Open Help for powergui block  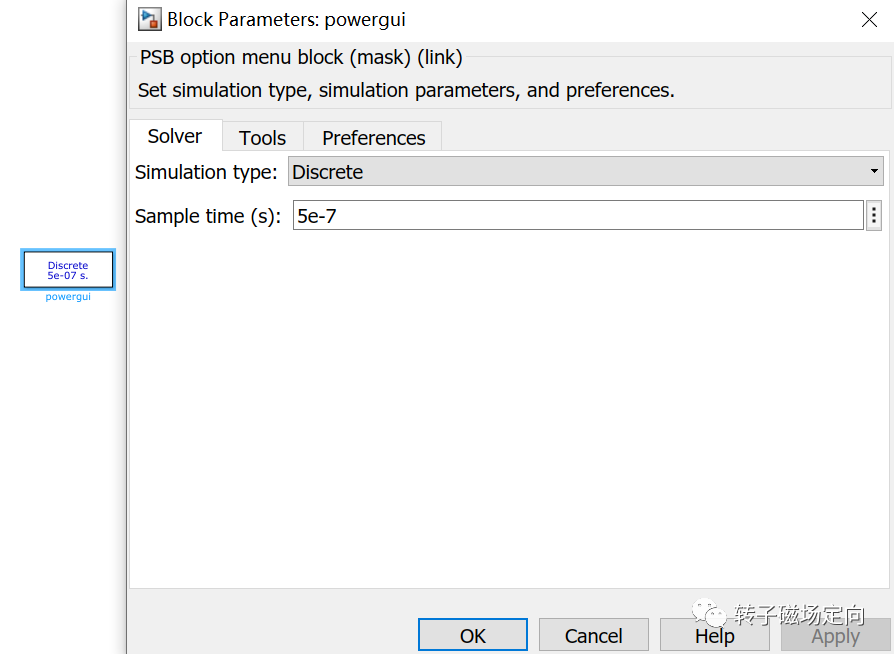click(x=714, y=635)
